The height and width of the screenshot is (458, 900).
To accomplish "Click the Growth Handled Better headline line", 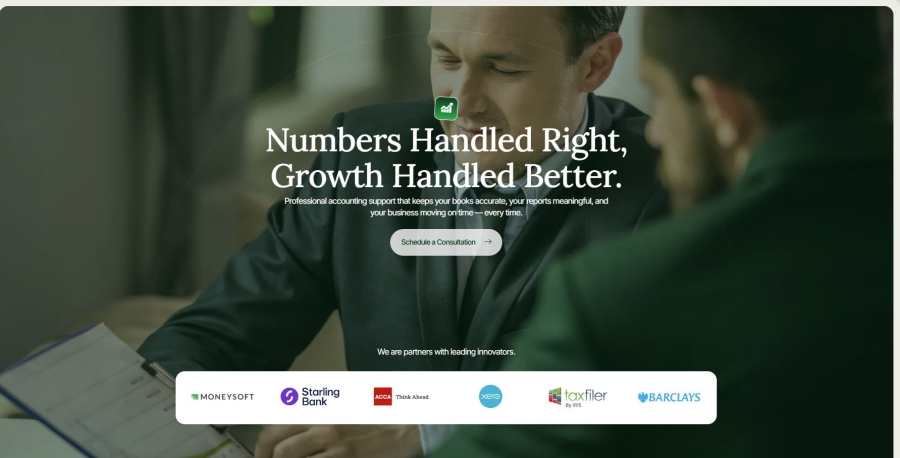I will (446, 176).
